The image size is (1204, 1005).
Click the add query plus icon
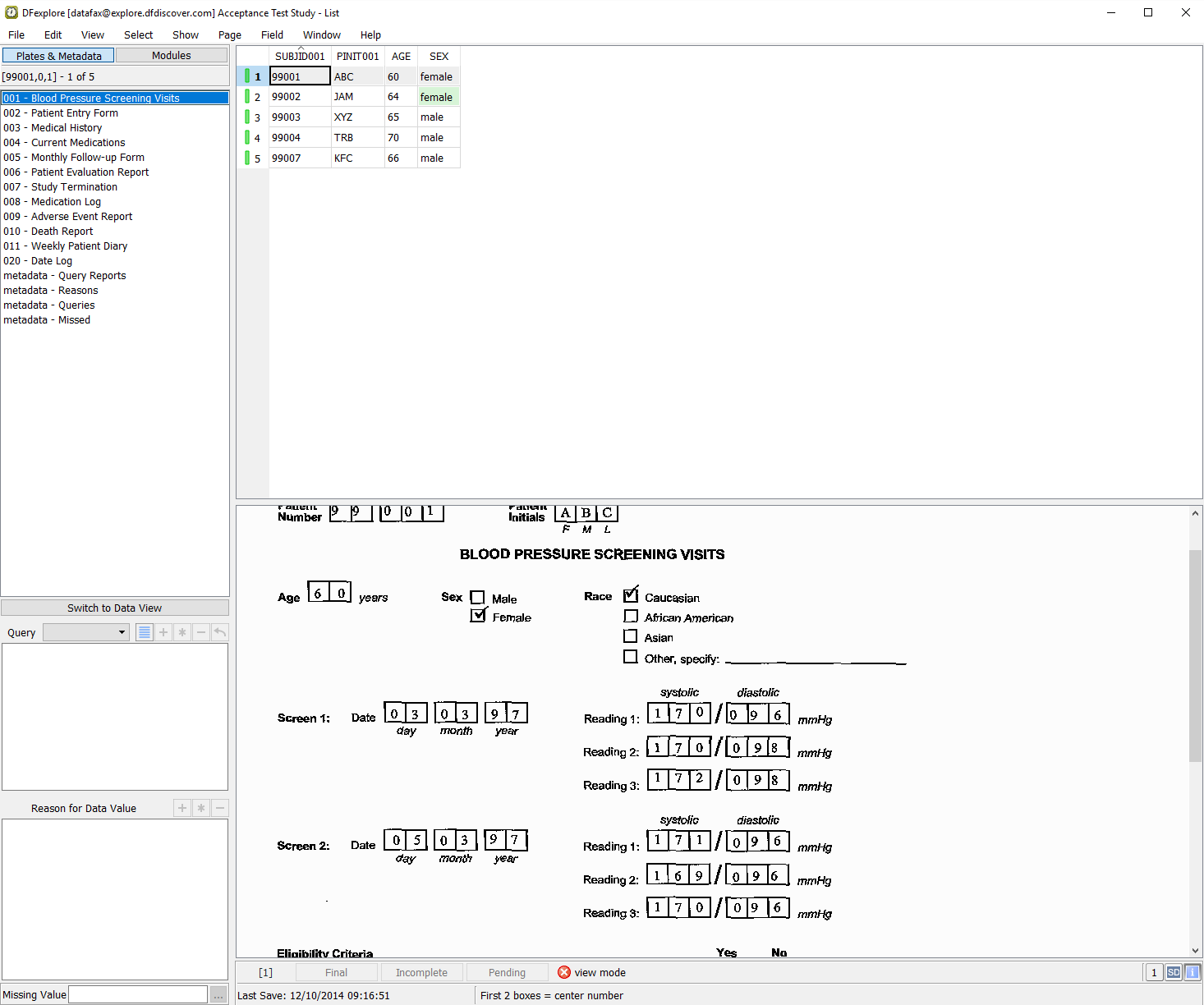pos(163,632)
